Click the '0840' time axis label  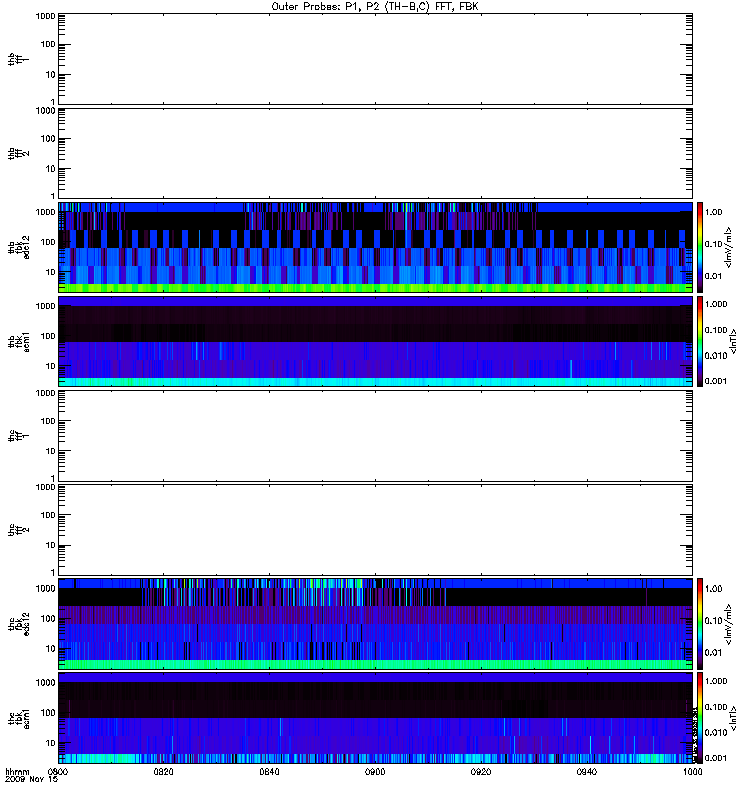coord(269,771)
